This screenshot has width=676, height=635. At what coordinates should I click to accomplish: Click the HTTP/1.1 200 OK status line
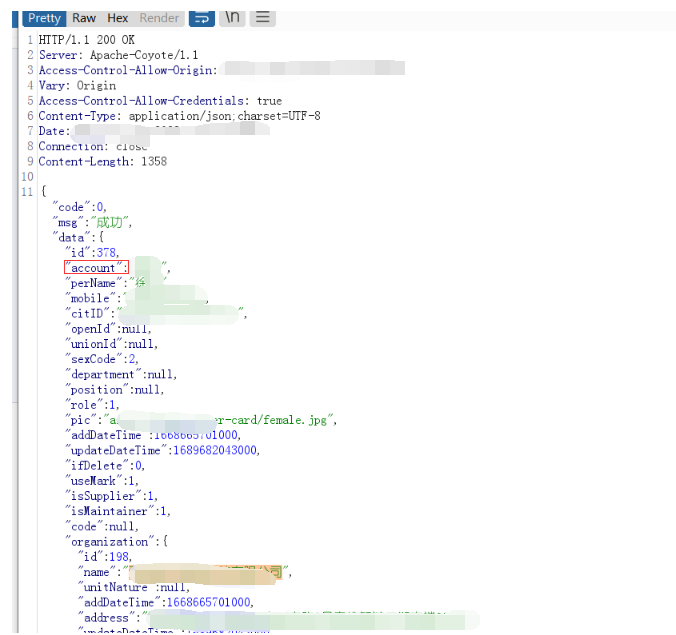pos(87,40)
